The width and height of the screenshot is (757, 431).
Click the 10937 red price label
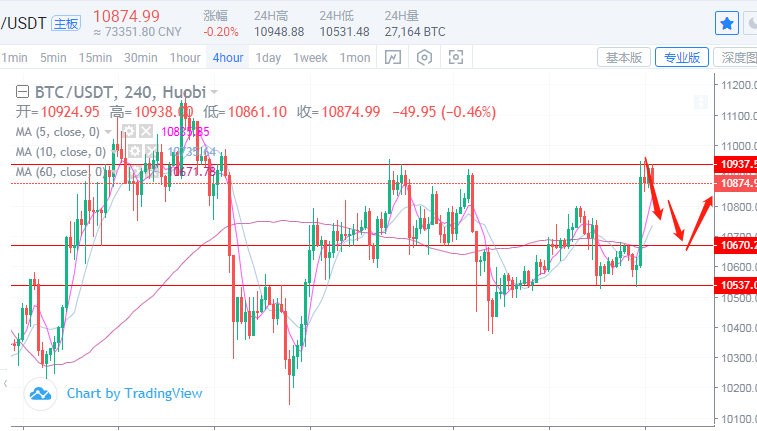point(737,164)
